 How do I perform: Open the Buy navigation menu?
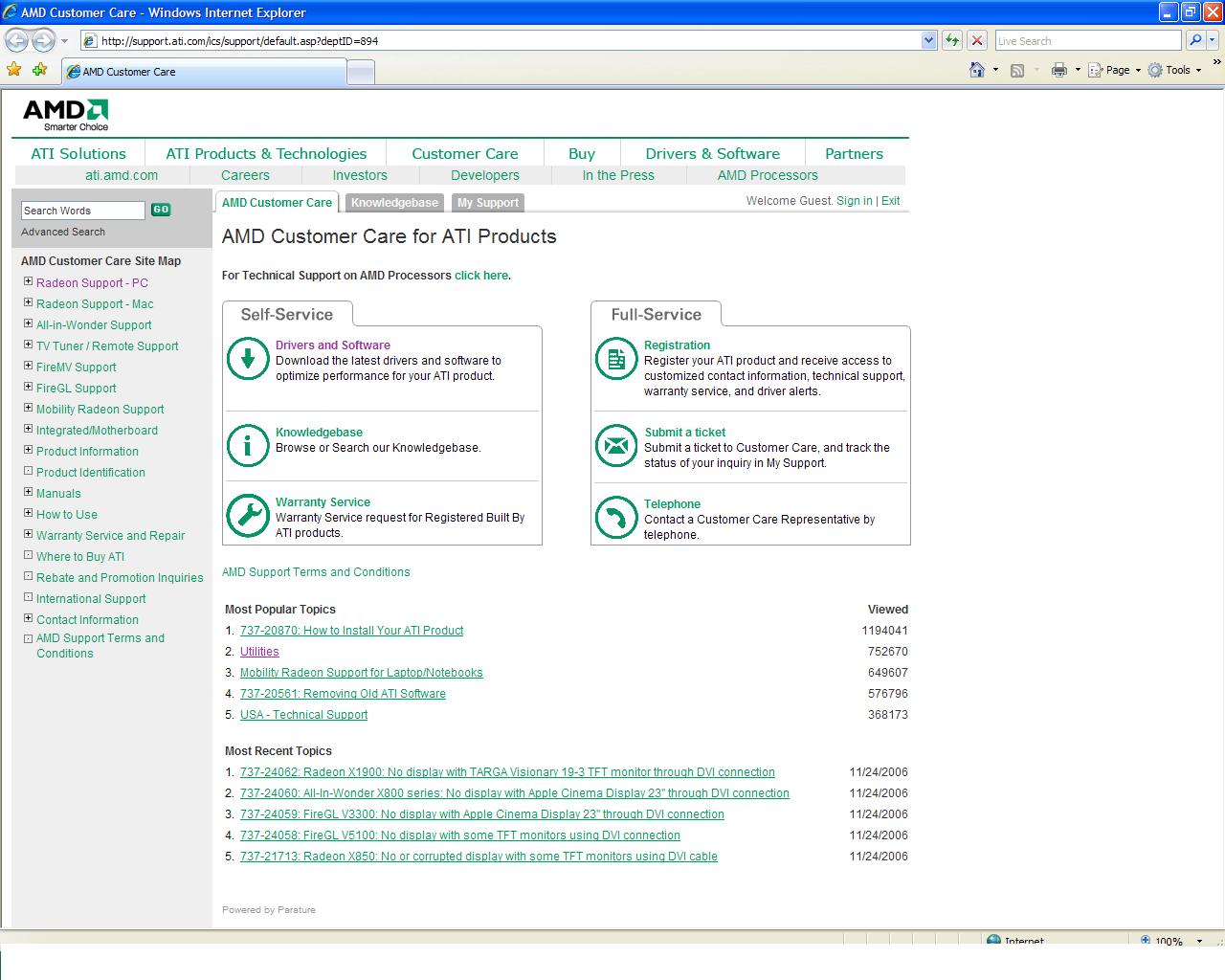(x=582, y=153)
